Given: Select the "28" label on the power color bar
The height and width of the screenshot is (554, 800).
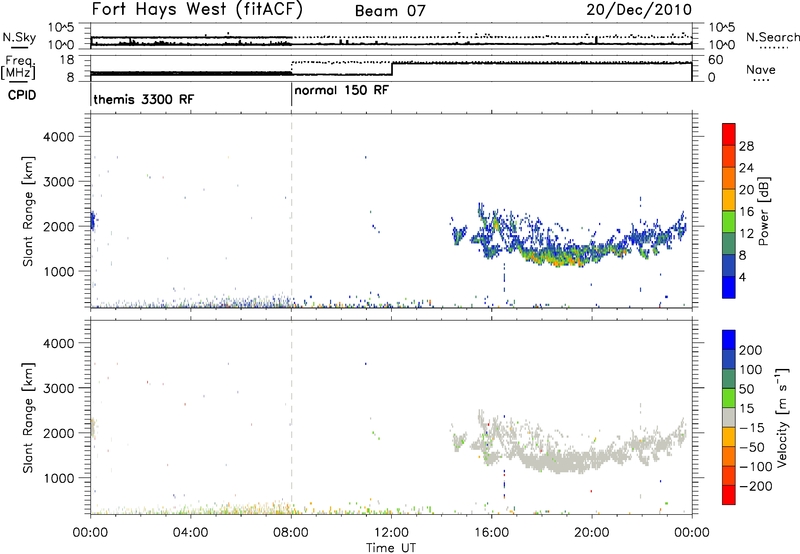Looking at the screenshot, I should 746,146.
